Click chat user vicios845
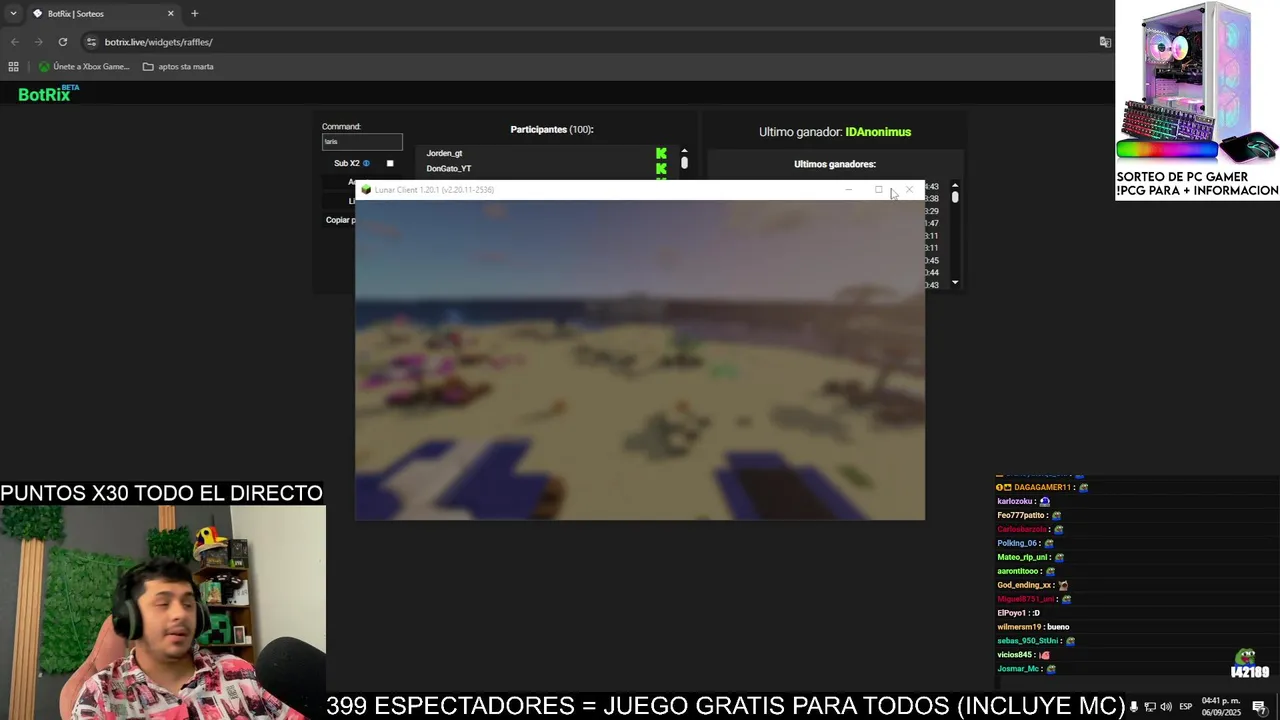The width and height of the screenshot is (1280, 720). (1014, 655)
